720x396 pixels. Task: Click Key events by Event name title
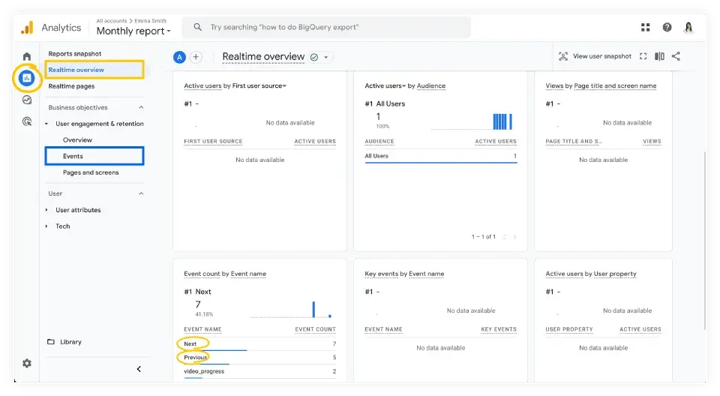click(404, 274)
